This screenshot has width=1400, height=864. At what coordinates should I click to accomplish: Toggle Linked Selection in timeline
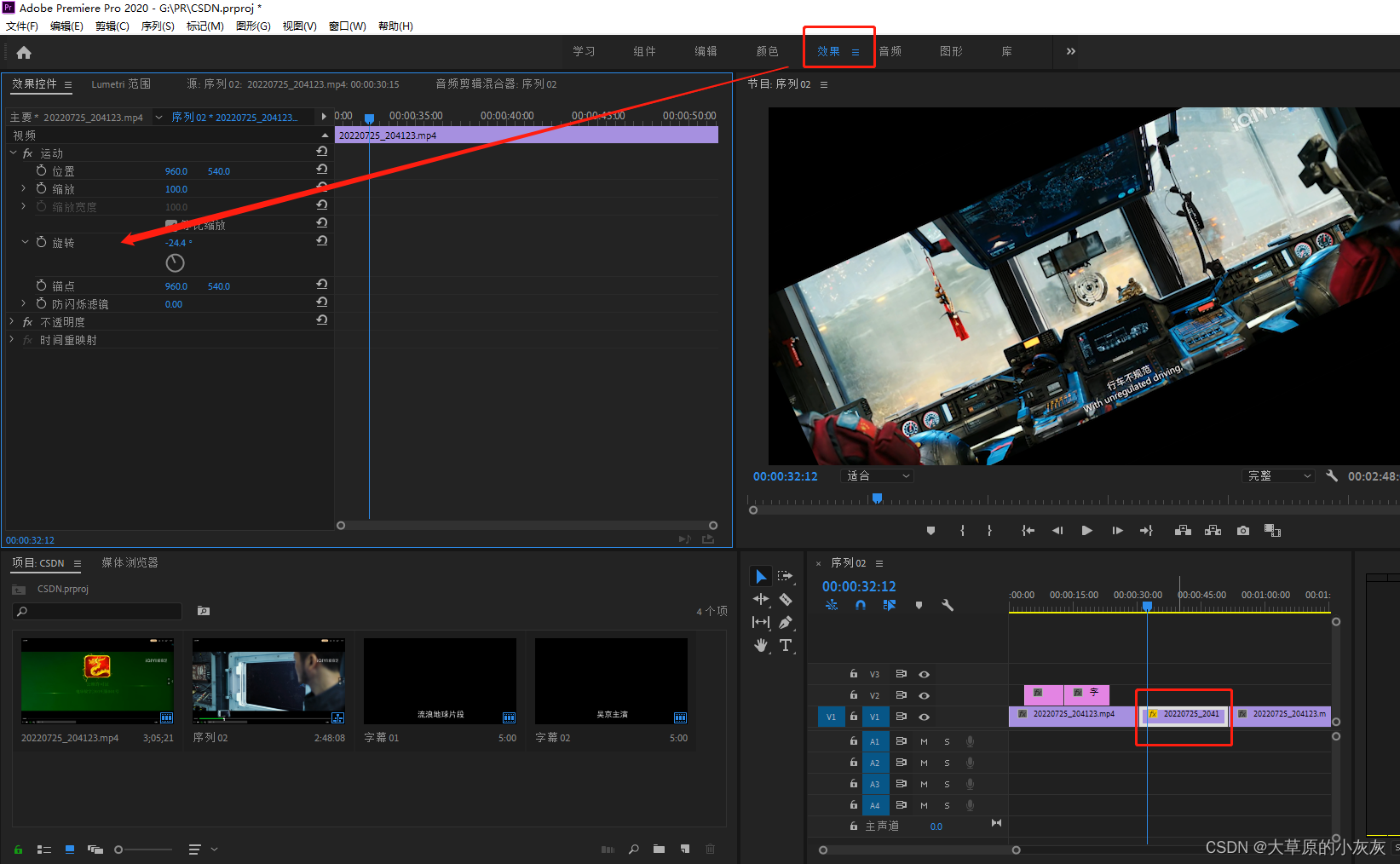[890, 605]
